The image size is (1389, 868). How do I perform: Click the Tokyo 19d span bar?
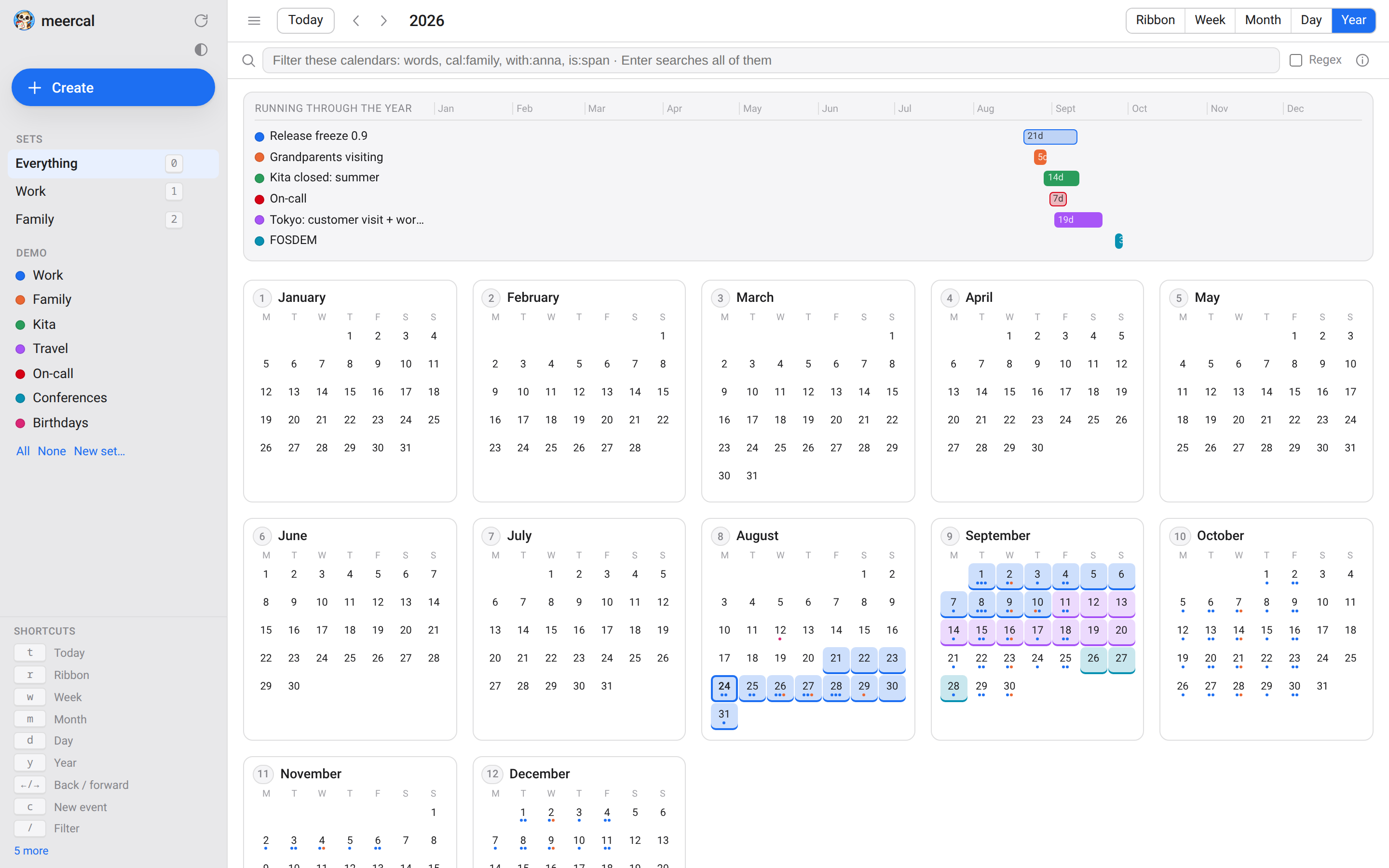(1078, 220)
